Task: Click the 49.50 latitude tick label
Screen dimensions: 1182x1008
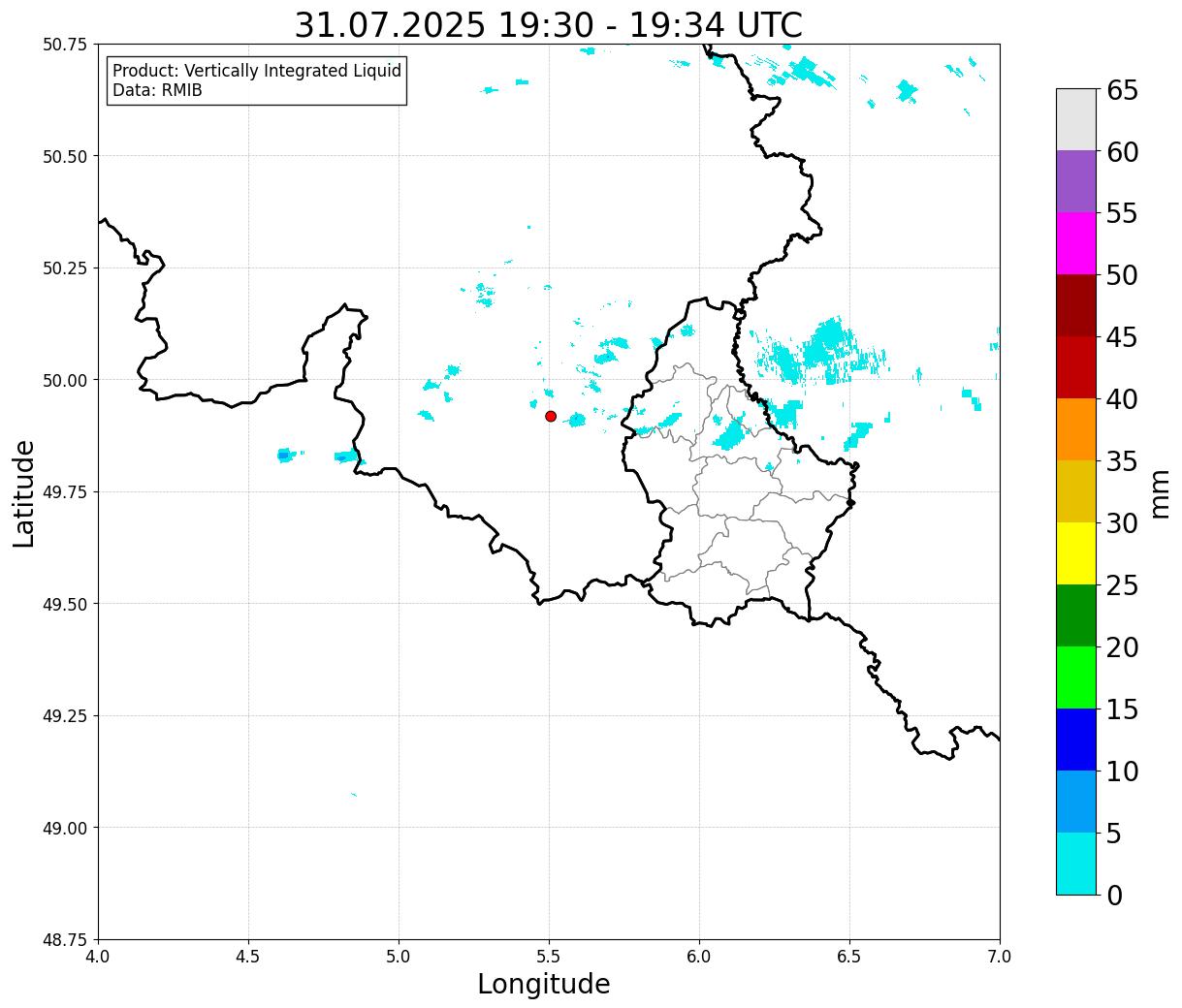Action: click(x=65, y=604)
